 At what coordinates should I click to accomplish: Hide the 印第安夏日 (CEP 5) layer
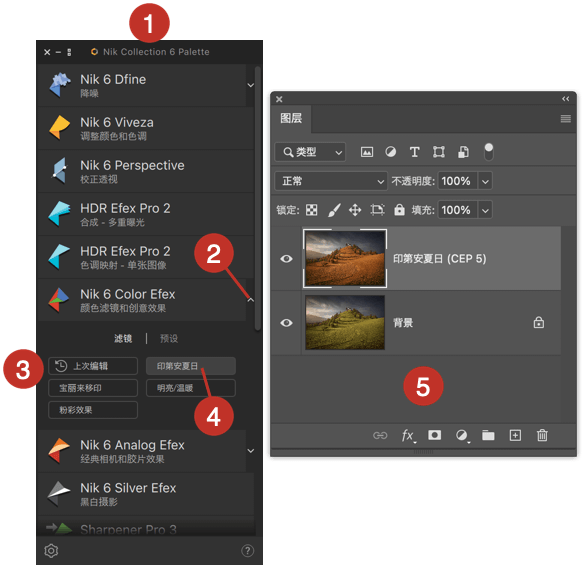(x=286, y=259)
